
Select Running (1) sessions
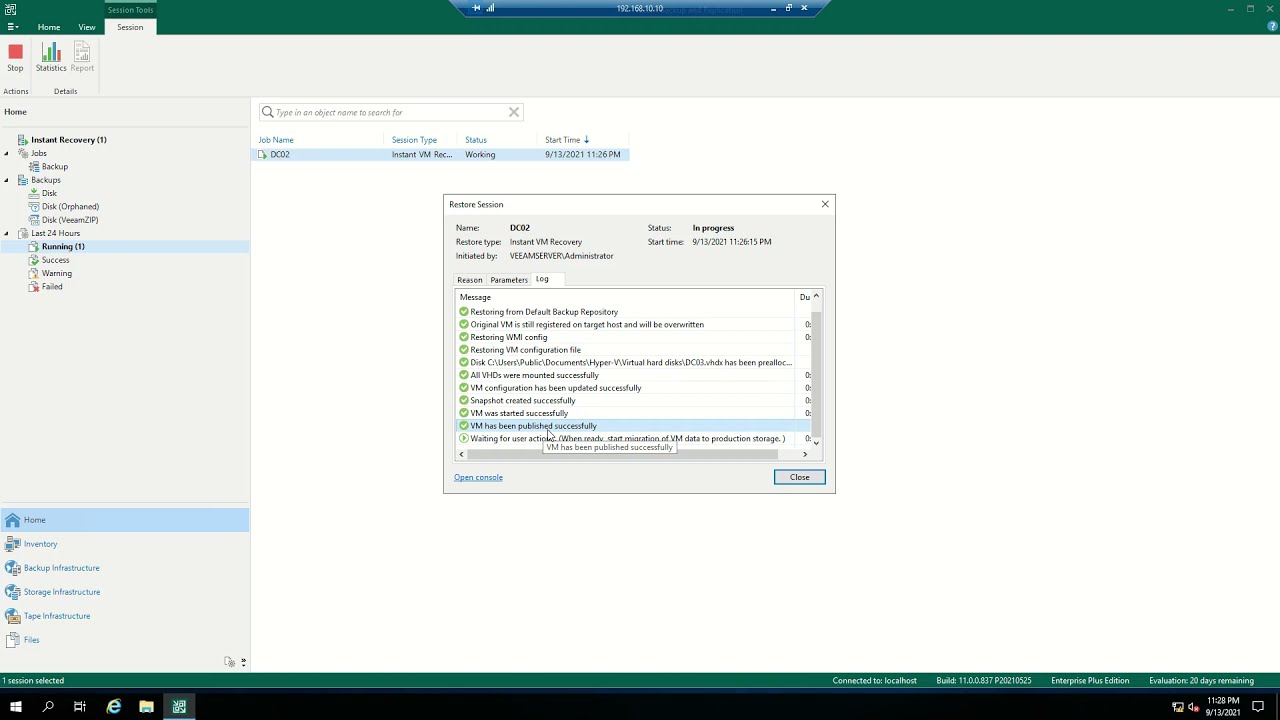[x=63, y=246]
